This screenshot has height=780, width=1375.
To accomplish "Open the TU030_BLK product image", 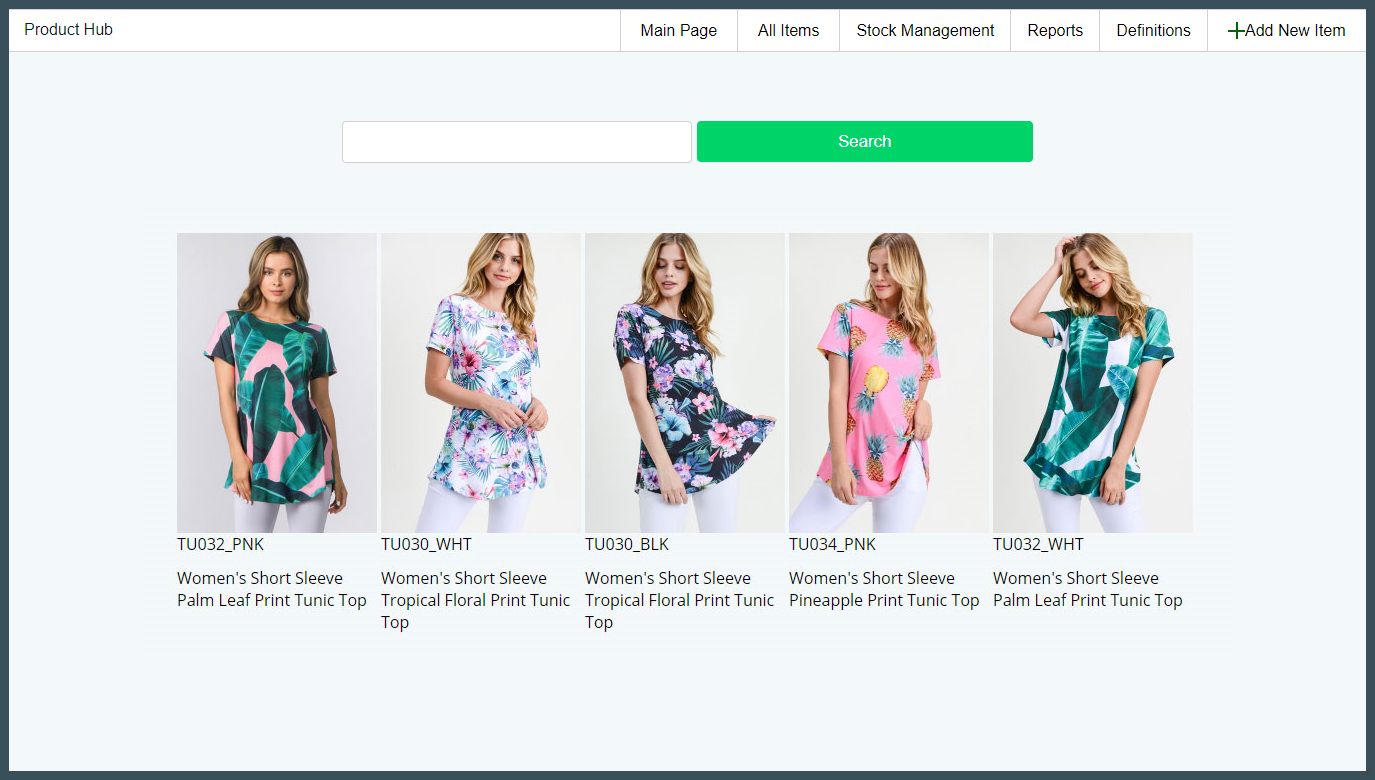I will (x=685, y=383).
